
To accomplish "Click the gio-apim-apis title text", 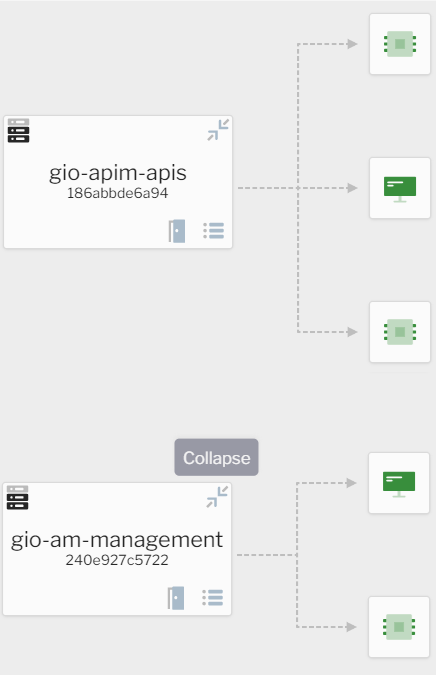I will (118, 173).
